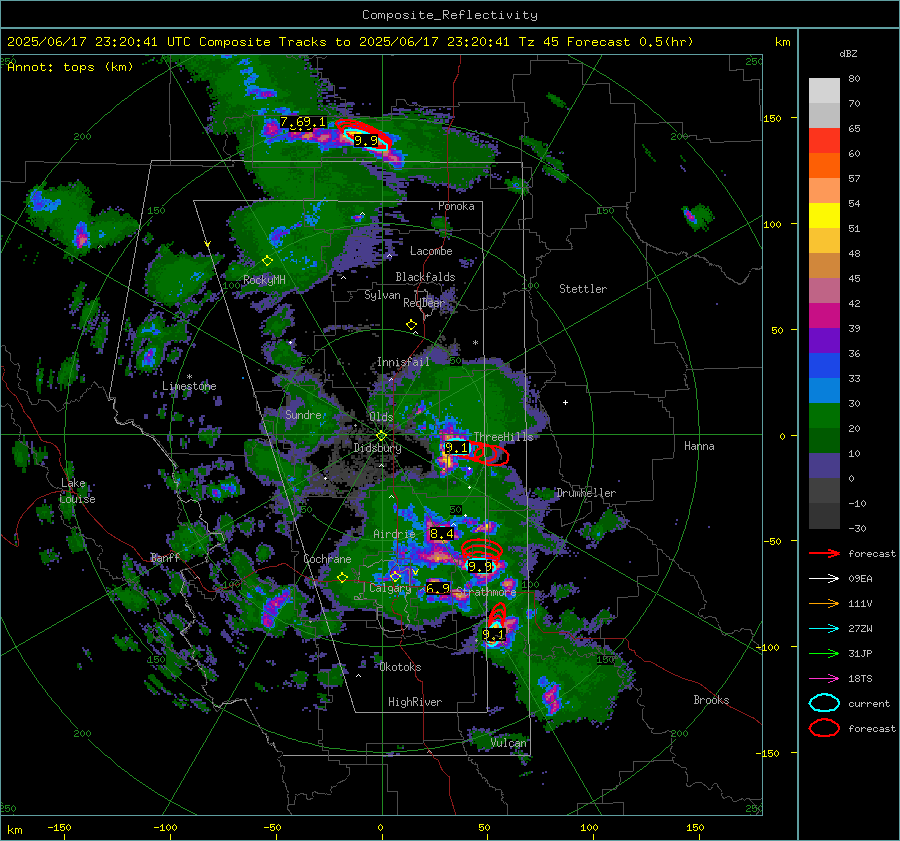Click the 9.1 storm top label beside ThreeHills

point(457,448)
